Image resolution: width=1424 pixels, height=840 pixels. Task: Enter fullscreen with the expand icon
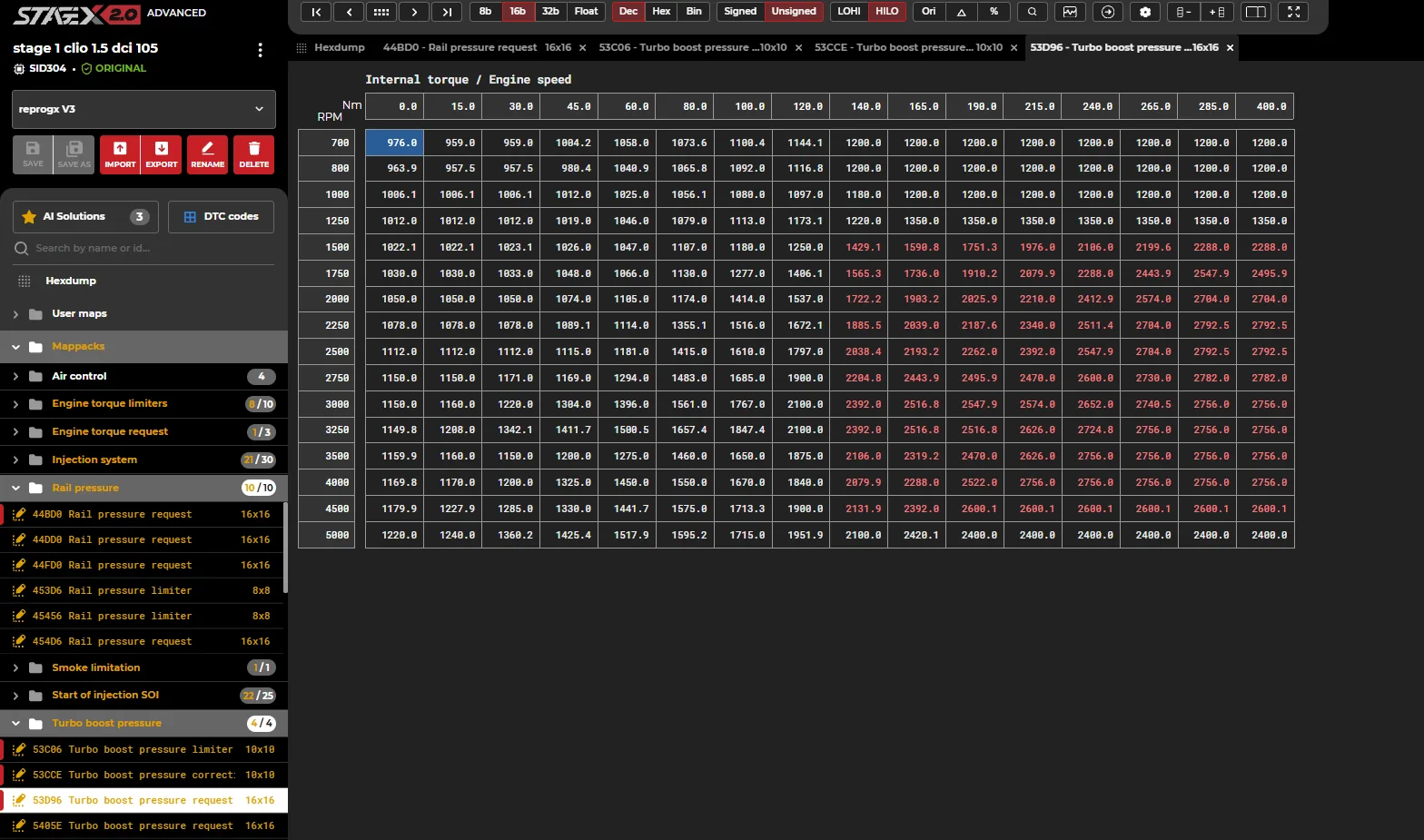point(1293,12)
